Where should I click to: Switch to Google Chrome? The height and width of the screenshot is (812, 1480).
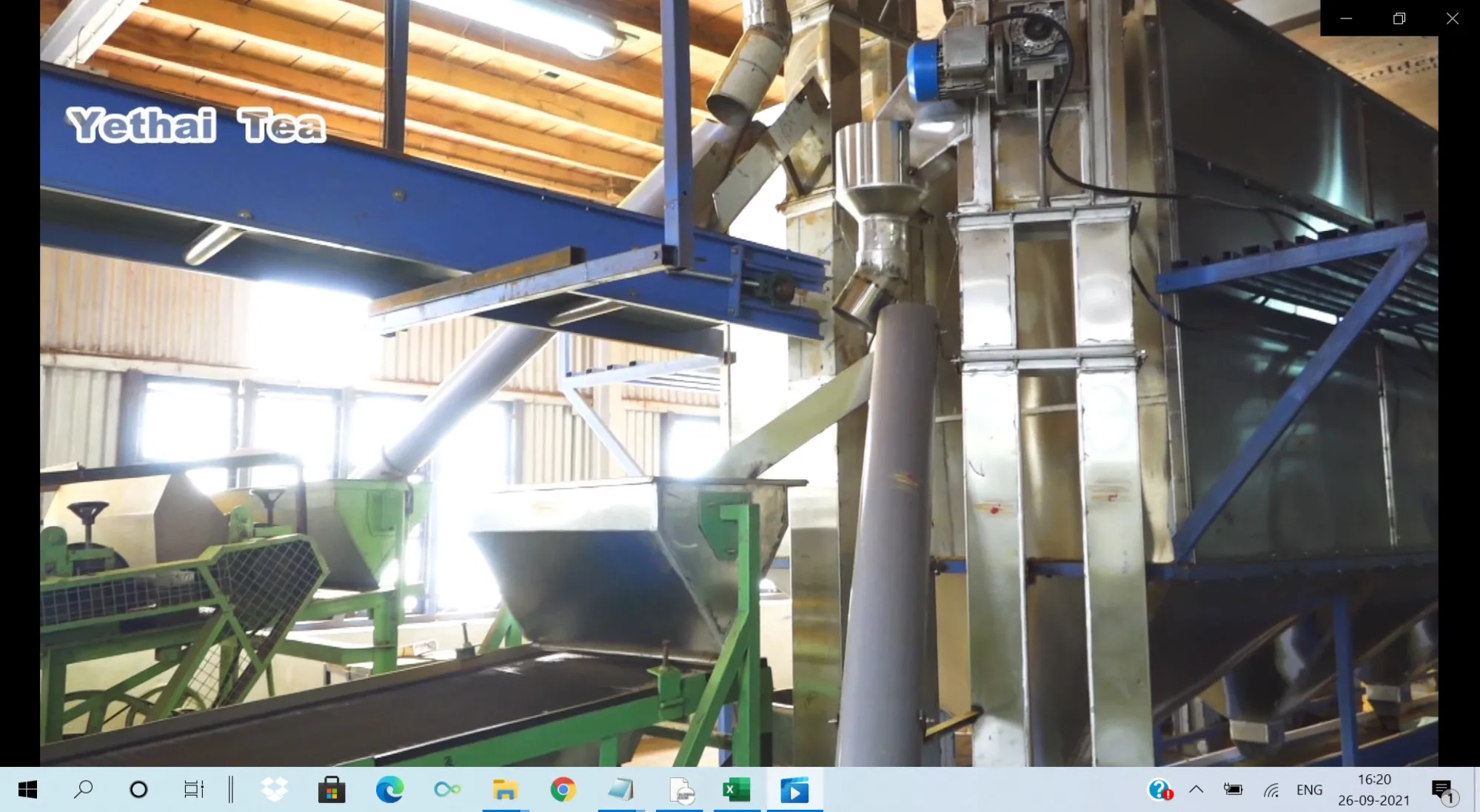point(563,790)
